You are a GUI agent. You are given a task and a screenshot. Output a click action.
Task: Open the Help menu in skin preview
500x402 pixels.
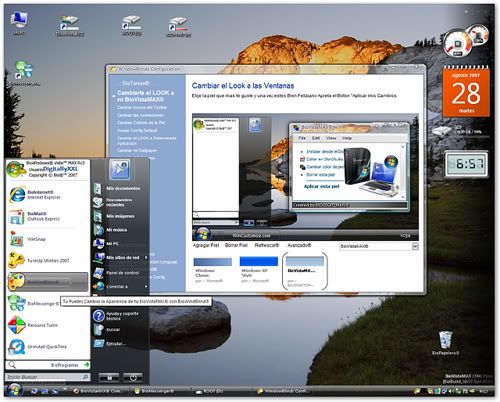point(347,138)
